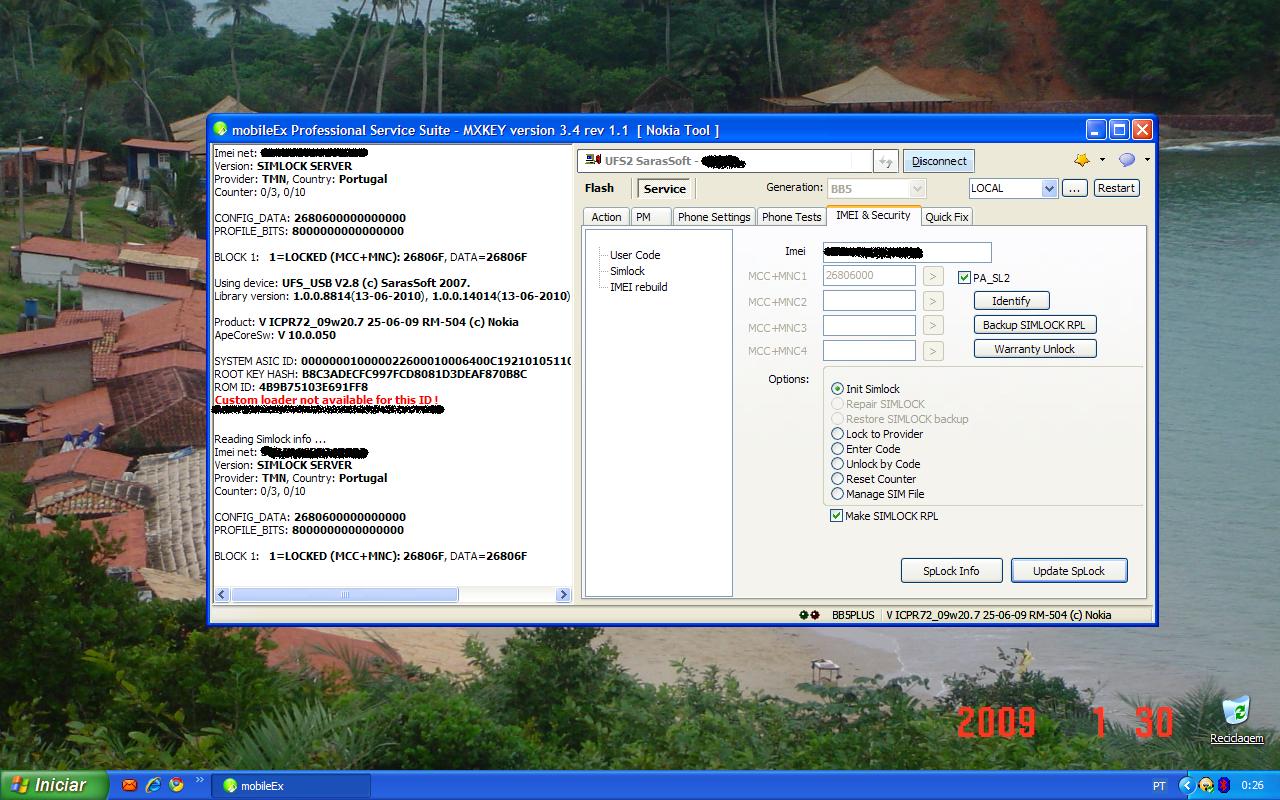Click the Imei input field
Image resolution: width=1280 pixels, height=800 pixels.
pyautogui.click(x=907, y=252)
